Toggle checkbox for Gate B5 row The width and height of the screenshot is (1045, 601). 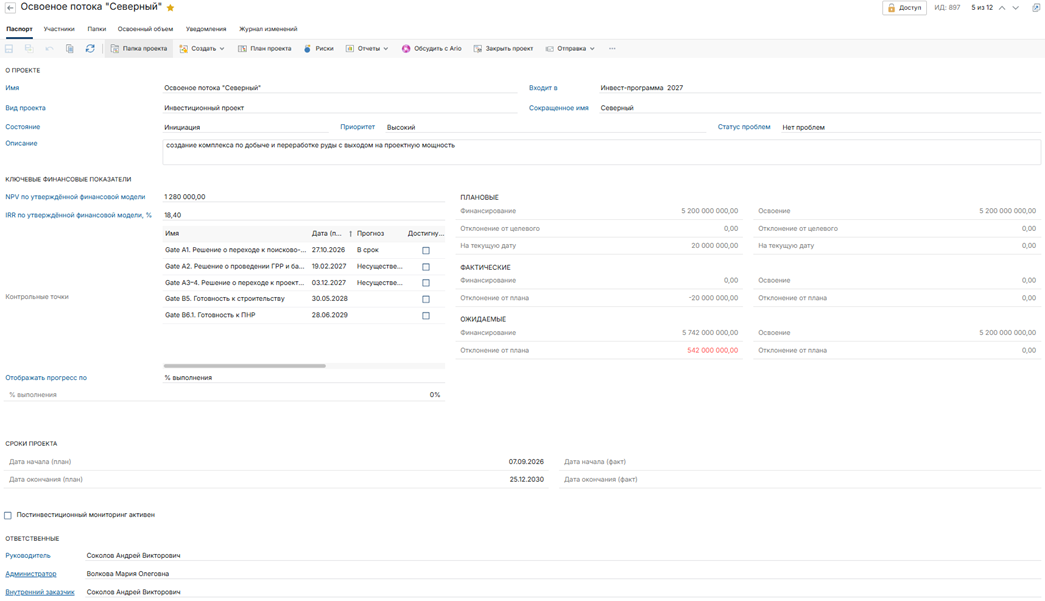[x=426, y=299]
